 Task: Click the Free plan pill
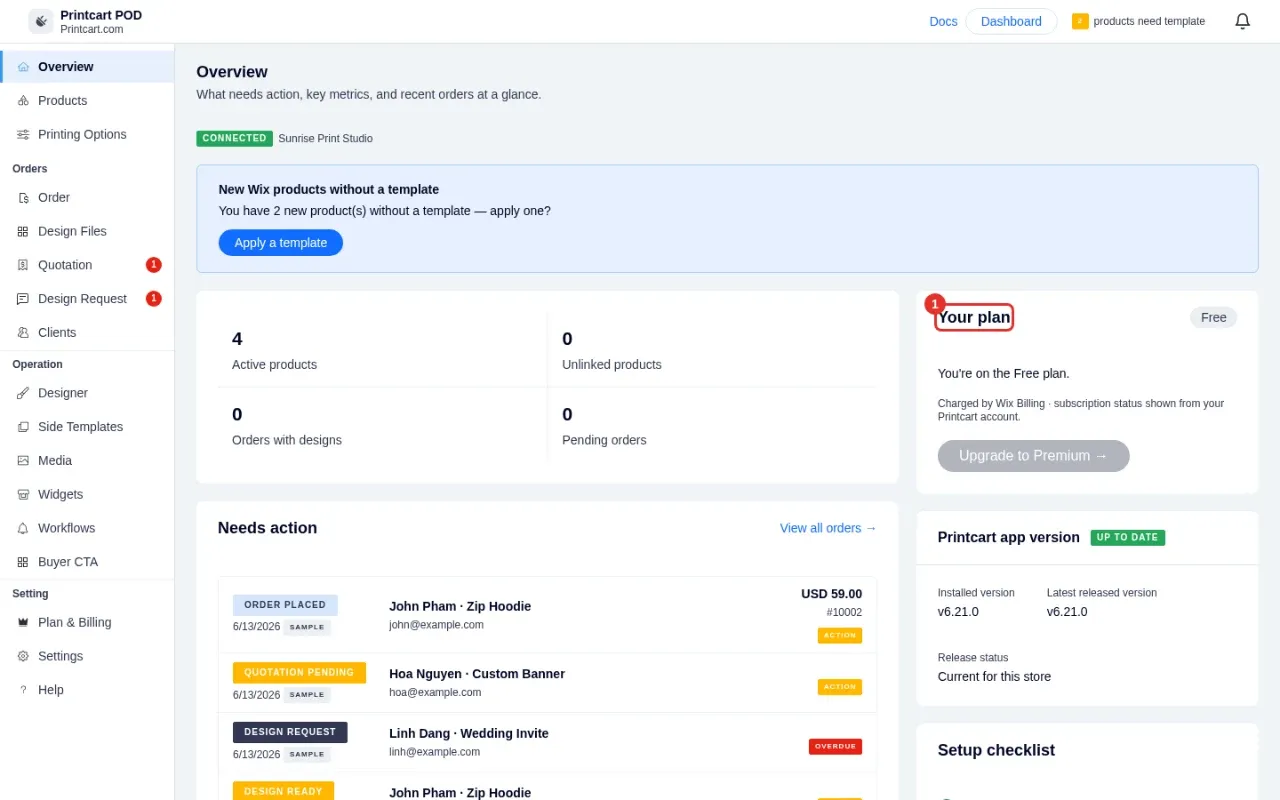(x=1213, y=317)
